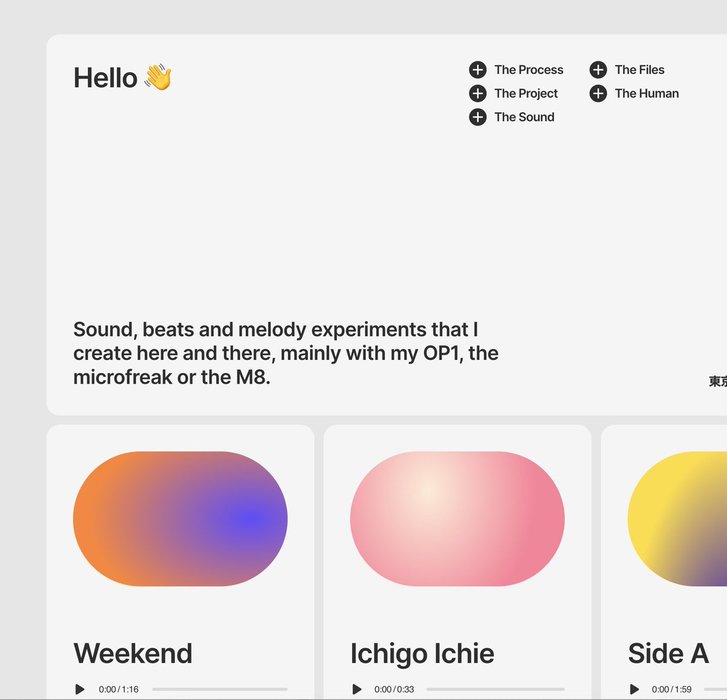Seek within the Ichigo Ichie progress bar

coord(495,689)
